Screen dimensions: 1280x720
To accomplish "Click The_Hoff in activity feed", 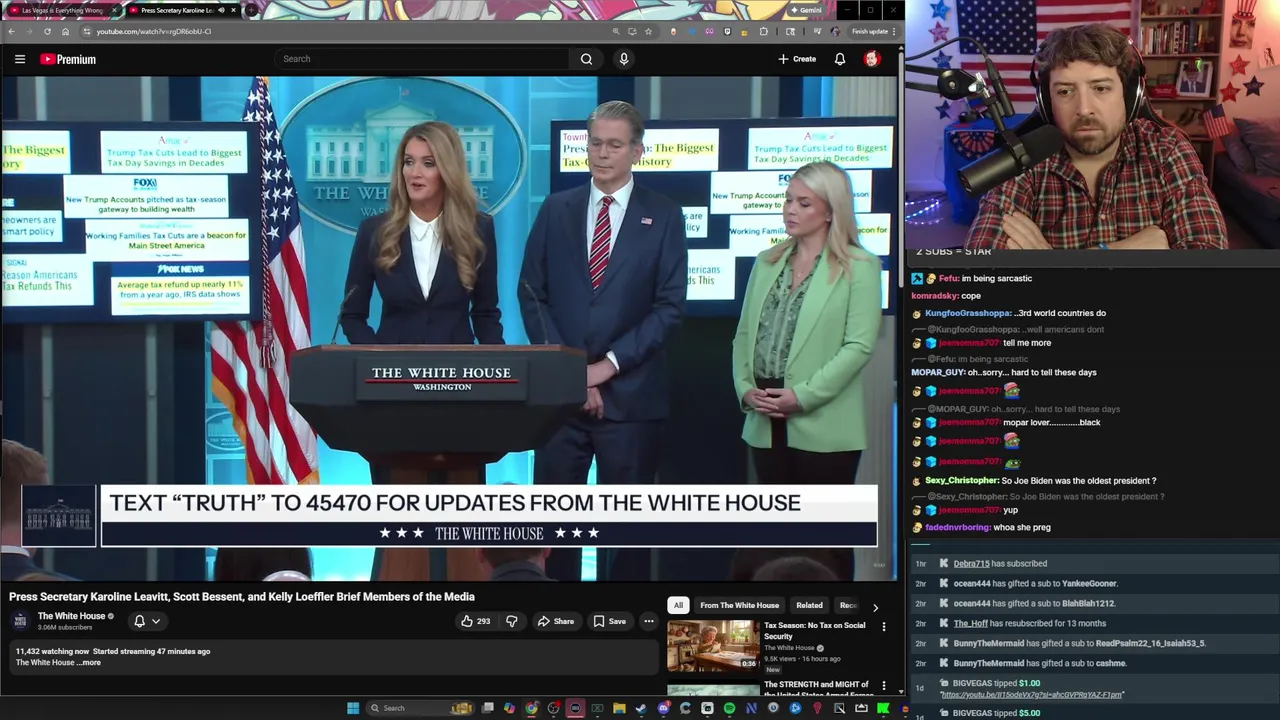I will pyautogui.click(x=970, y=623).
